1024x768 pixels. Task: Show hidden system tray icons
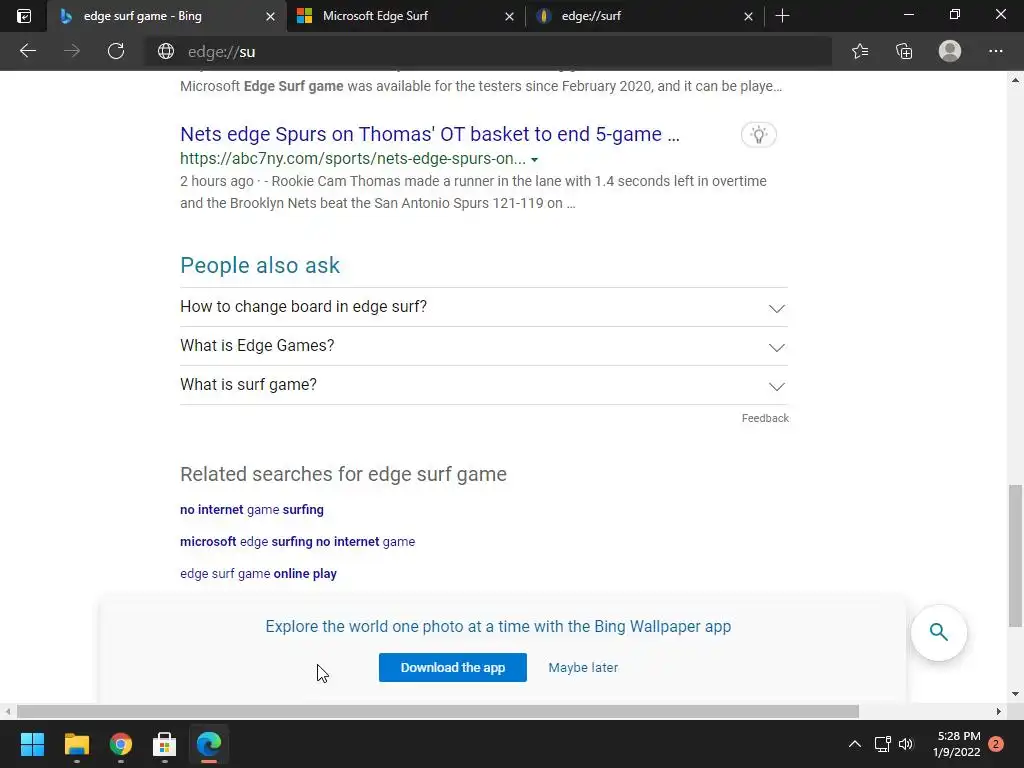click(x=854, y=744)
